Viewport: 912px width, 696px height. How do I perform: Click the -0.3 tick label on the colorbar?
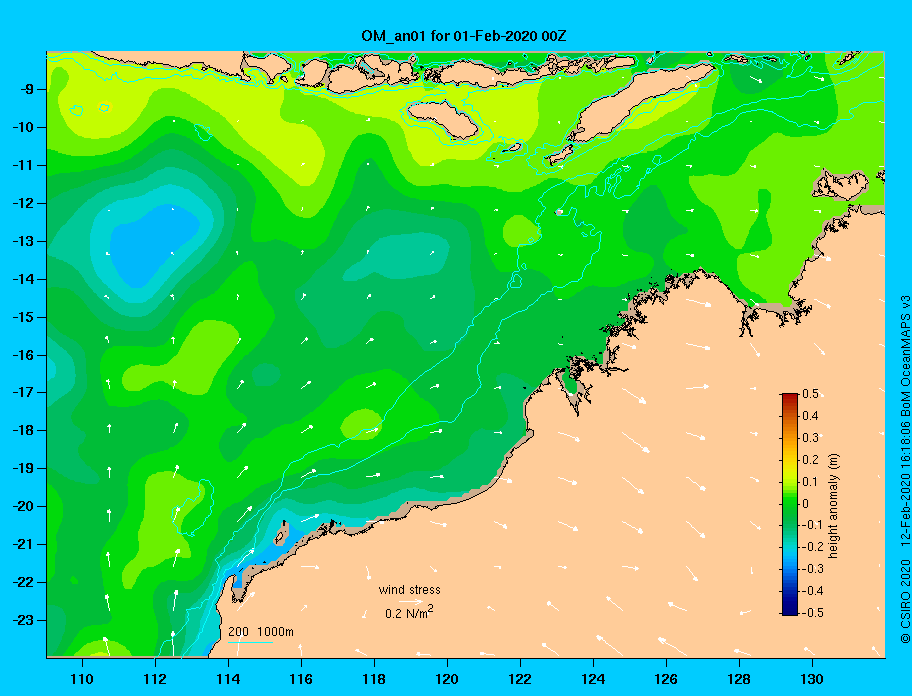tap(813, 569)
